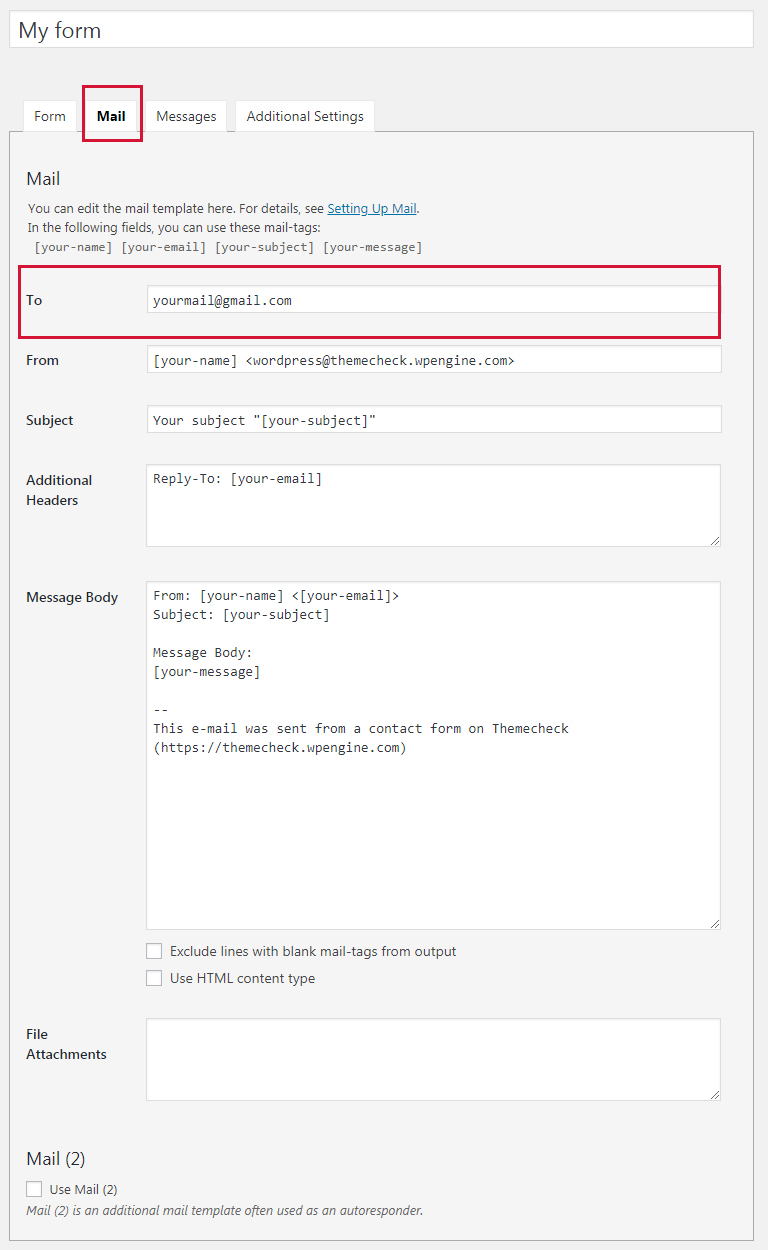Enable Exclude lines with blank mail-tags checkbox
The height and width of the screenshot is (1250, 768).
pos(154,951)
